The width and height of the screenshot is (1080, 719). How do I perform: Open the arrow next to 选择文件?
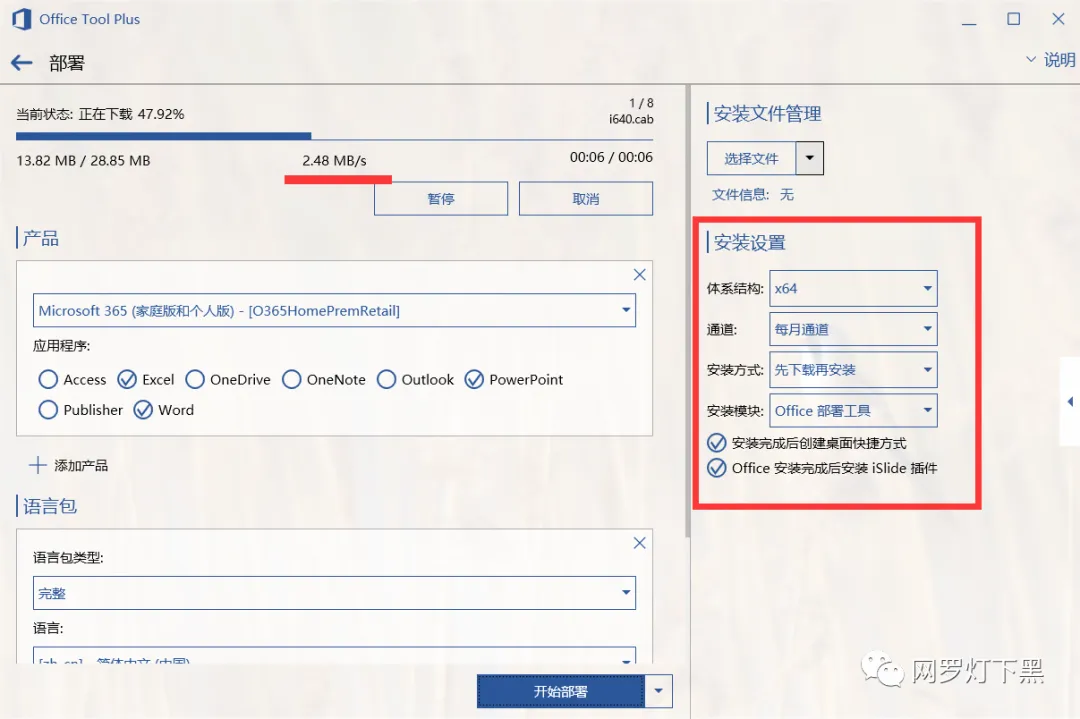coord(809,158)
